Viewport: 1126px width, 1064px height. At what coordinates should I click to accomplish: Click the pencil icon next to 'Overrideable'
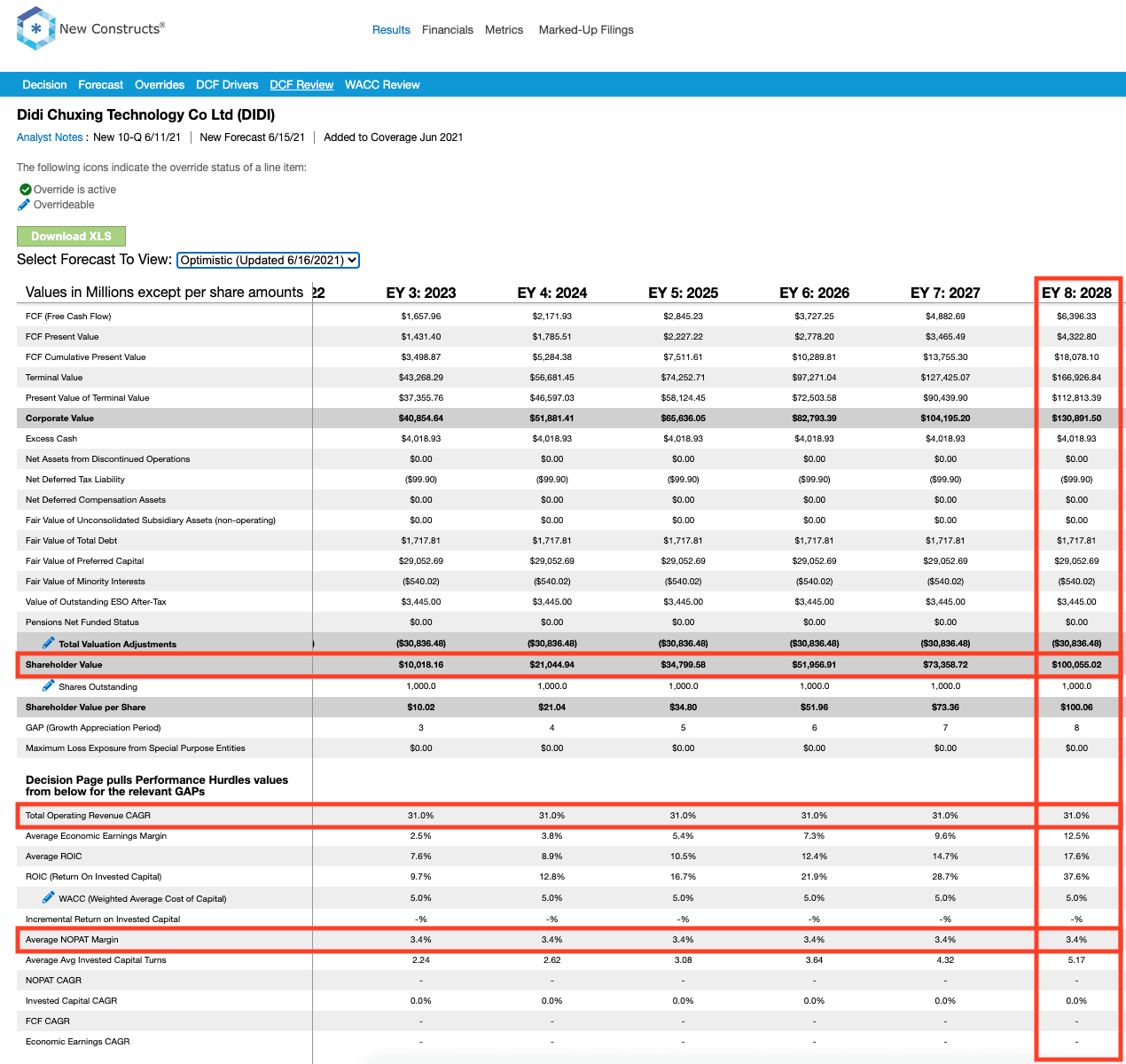24,205
